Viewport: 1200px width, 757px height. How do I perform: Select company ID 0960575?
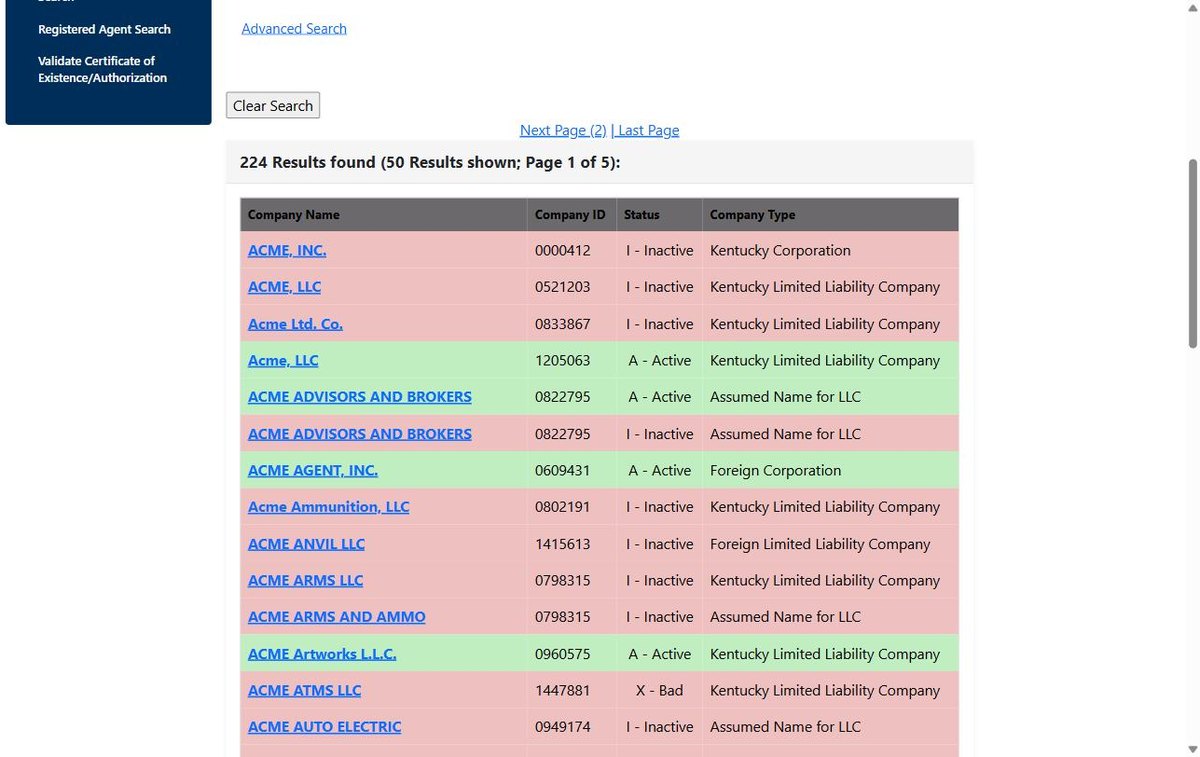pyautogui.click(x=563, y=654)
